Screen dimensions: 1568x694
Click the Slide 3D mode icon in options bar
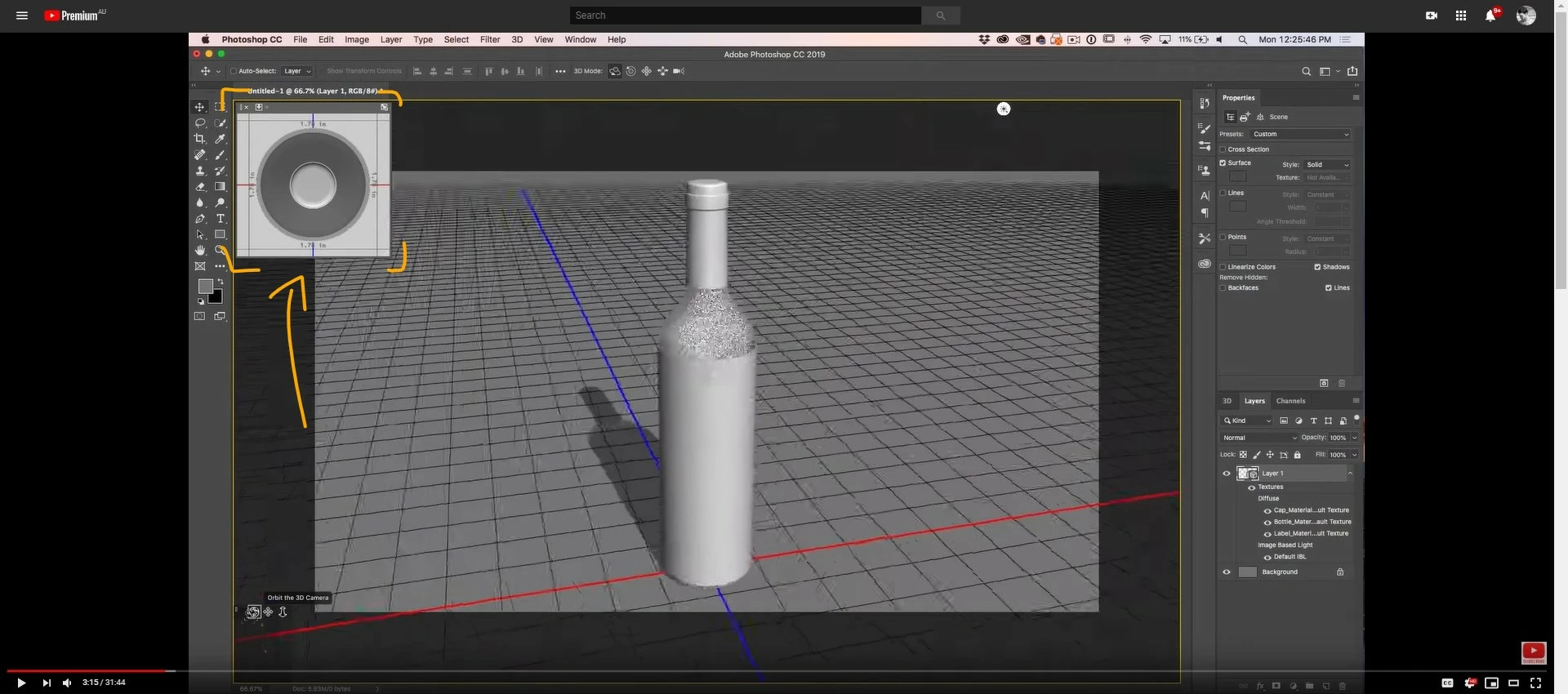pos(662,71)
